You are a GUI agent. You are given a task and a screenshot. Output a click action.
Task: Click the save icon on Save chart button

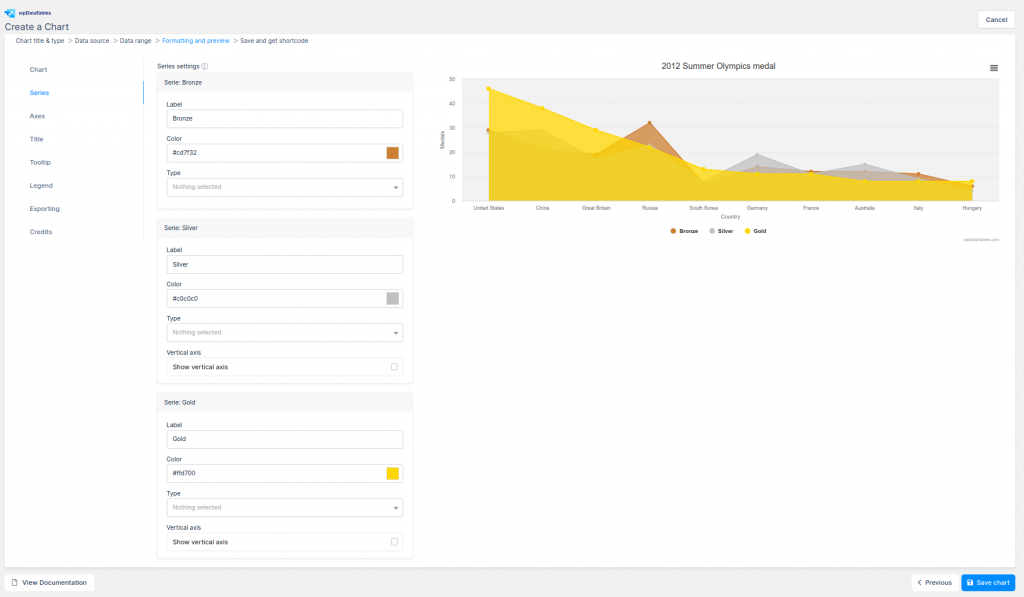pos(971,582)
